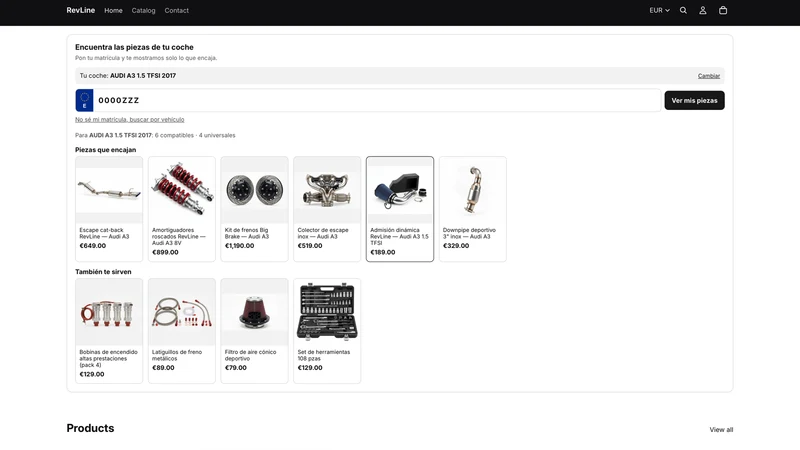800x450 pixels.
Task: Click the 'Latiguillos de freno metálicos' title
Action: pyautogui.click(x=177, y=355)
